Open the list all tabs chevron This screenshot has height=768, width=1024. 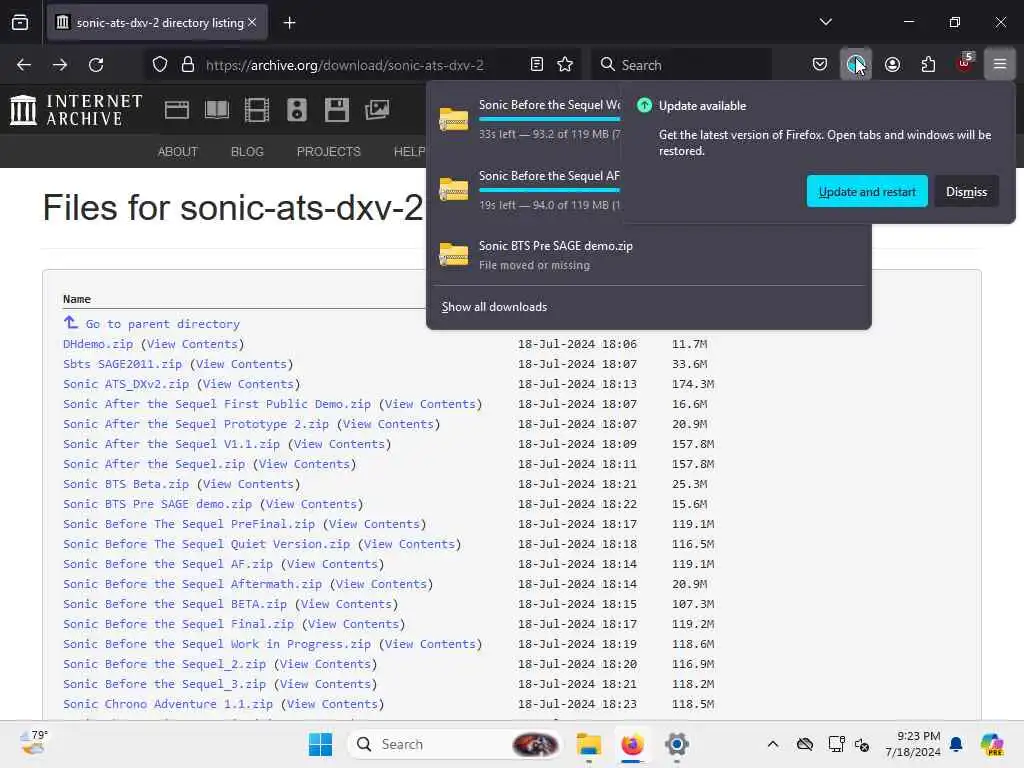pos(825,22)
